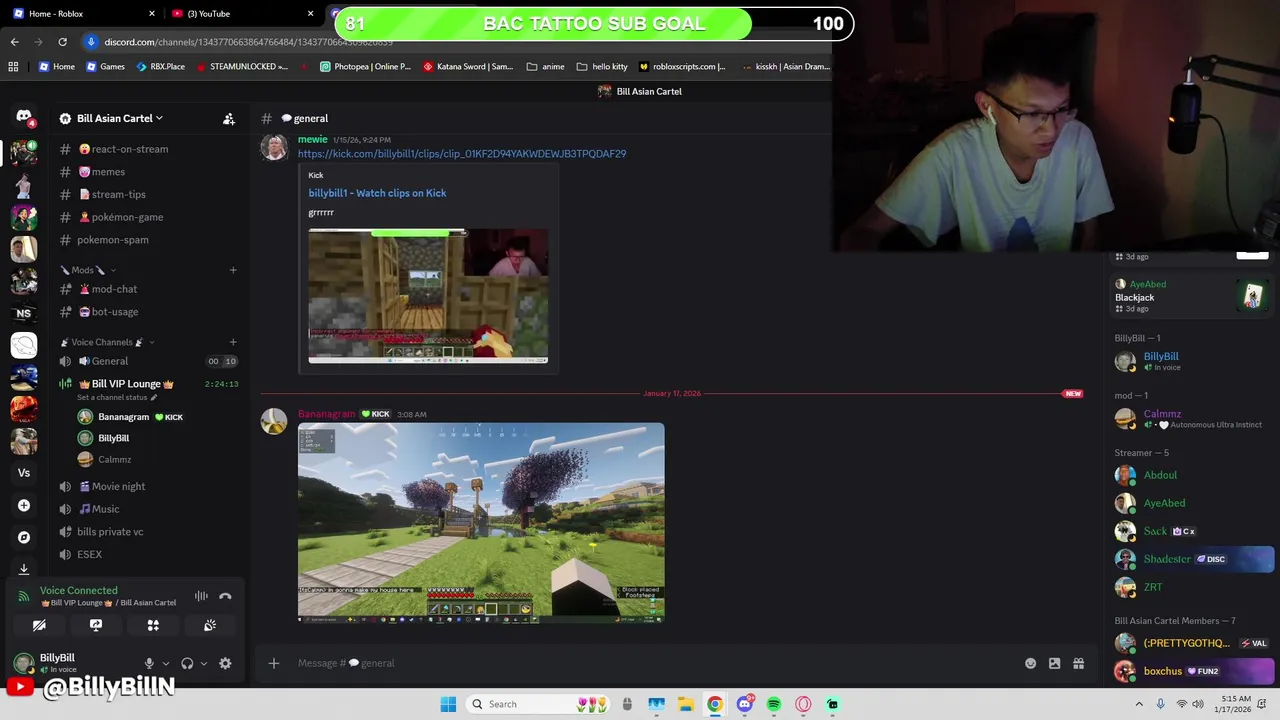Click AyeAbed in Streamer member list
Viewport: 1280px width, 720px height.
(1165, 503)
